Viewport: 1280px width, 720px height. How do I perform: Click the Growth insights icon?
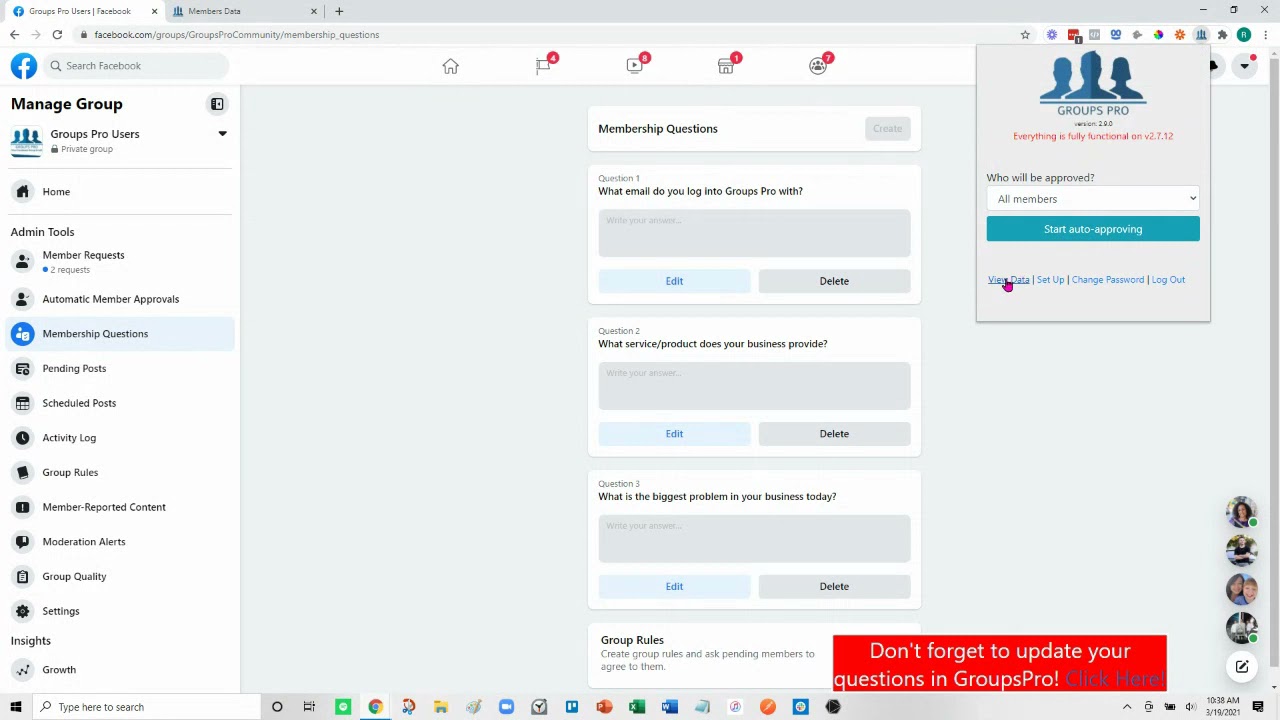click(x=23, y=670)
